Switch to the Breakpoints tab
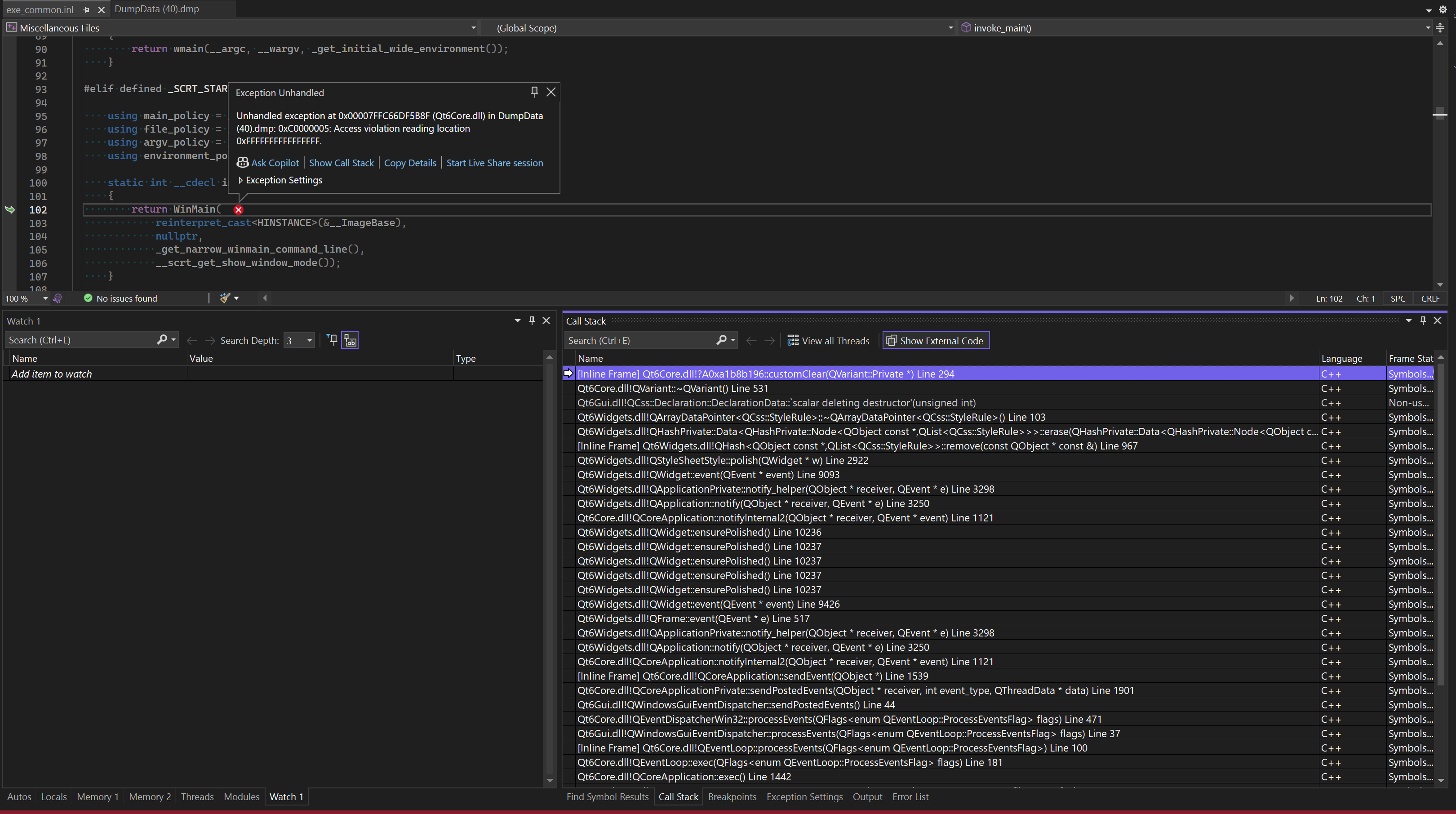This screenshot has height=814, width=1456. point(732,796)
